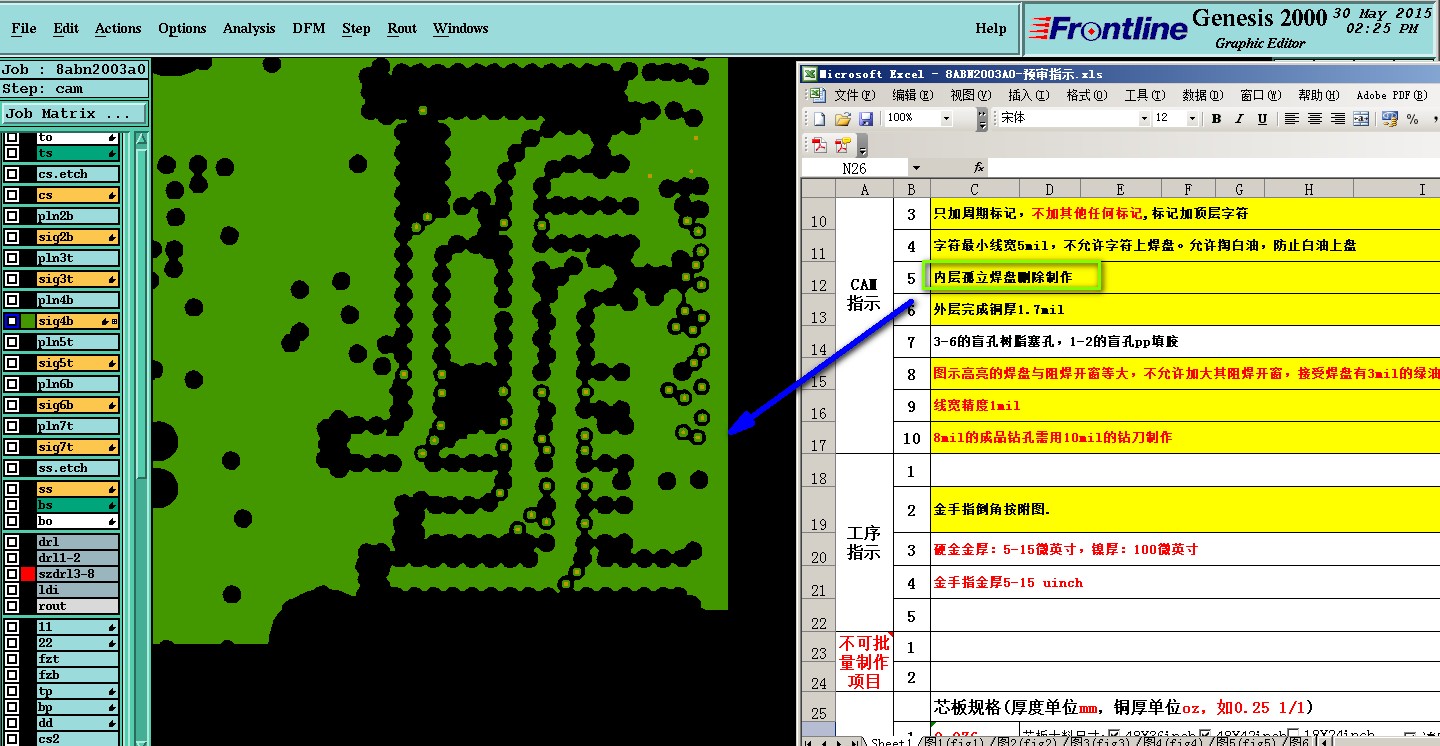This screenshot has width=1440, height=746.
Task: Open Adobe PDF(B) menu in Excel
Action: point(1391,96)
